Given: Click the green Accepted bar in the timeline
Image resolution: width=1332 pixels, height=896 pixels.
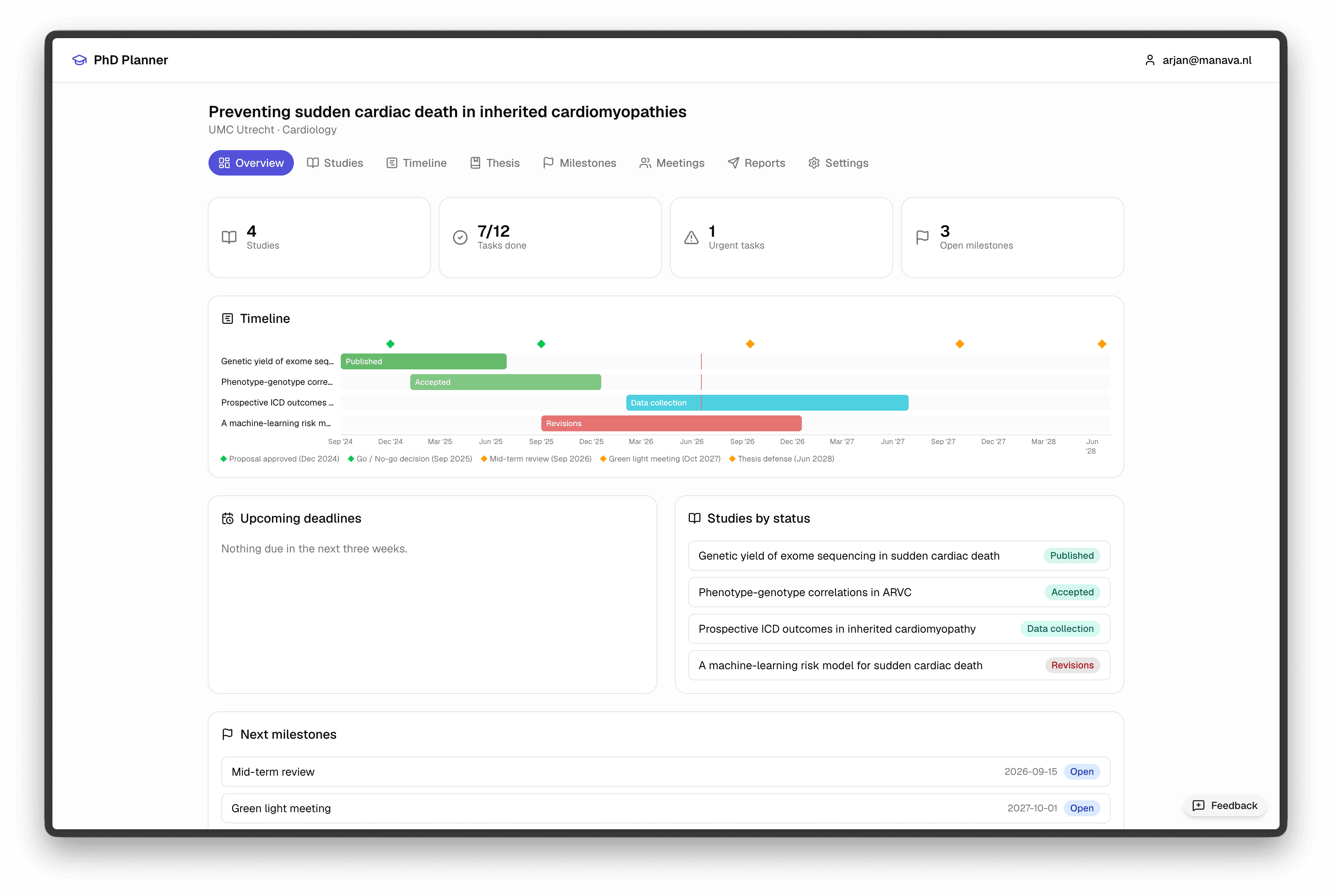Looking at the screenshot, I should [x=506, y=382].
